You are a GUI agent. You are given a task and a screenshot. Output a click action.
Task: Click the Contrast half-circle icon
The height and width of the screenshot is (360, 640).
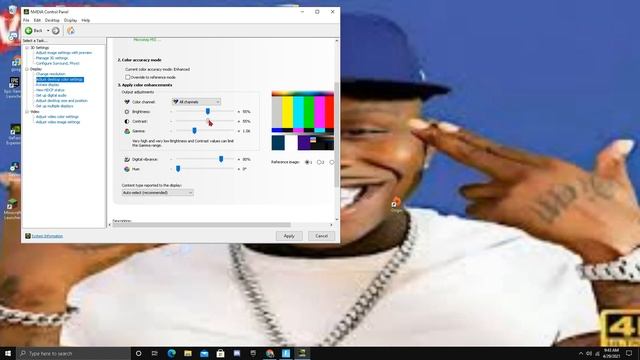pos(127,121)
